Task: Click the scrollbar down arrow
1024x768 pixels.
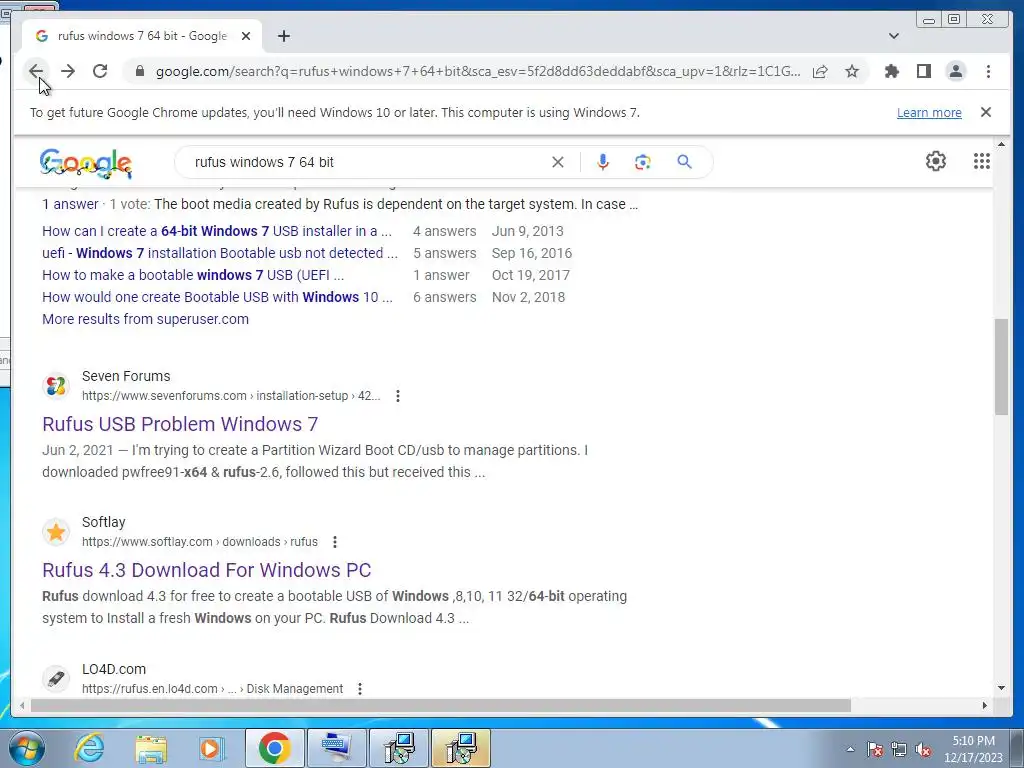Action: point(1001,688)
